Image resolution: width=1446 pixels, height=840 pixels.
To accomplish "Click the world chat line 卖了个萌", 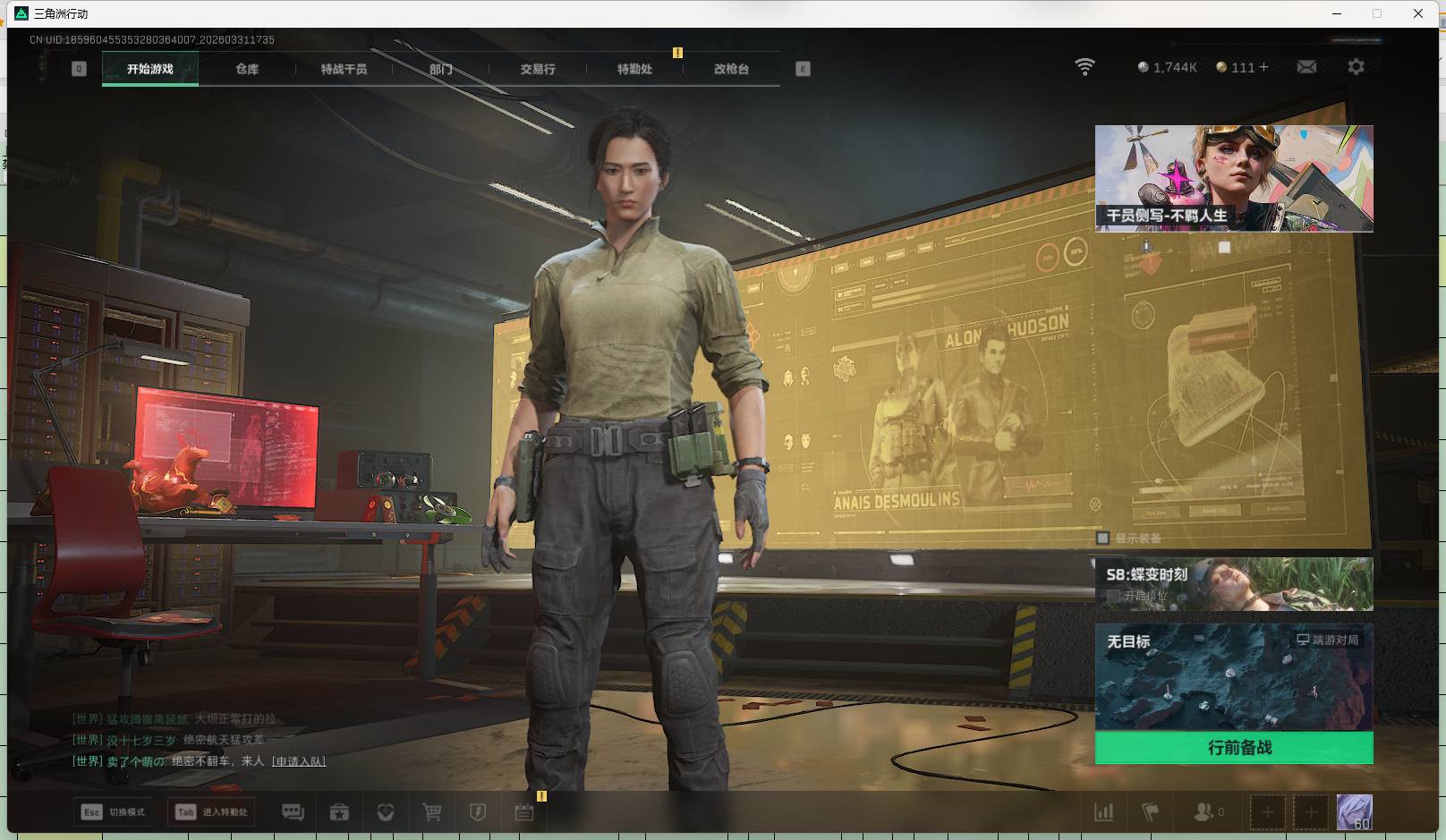I will [199, 761].
